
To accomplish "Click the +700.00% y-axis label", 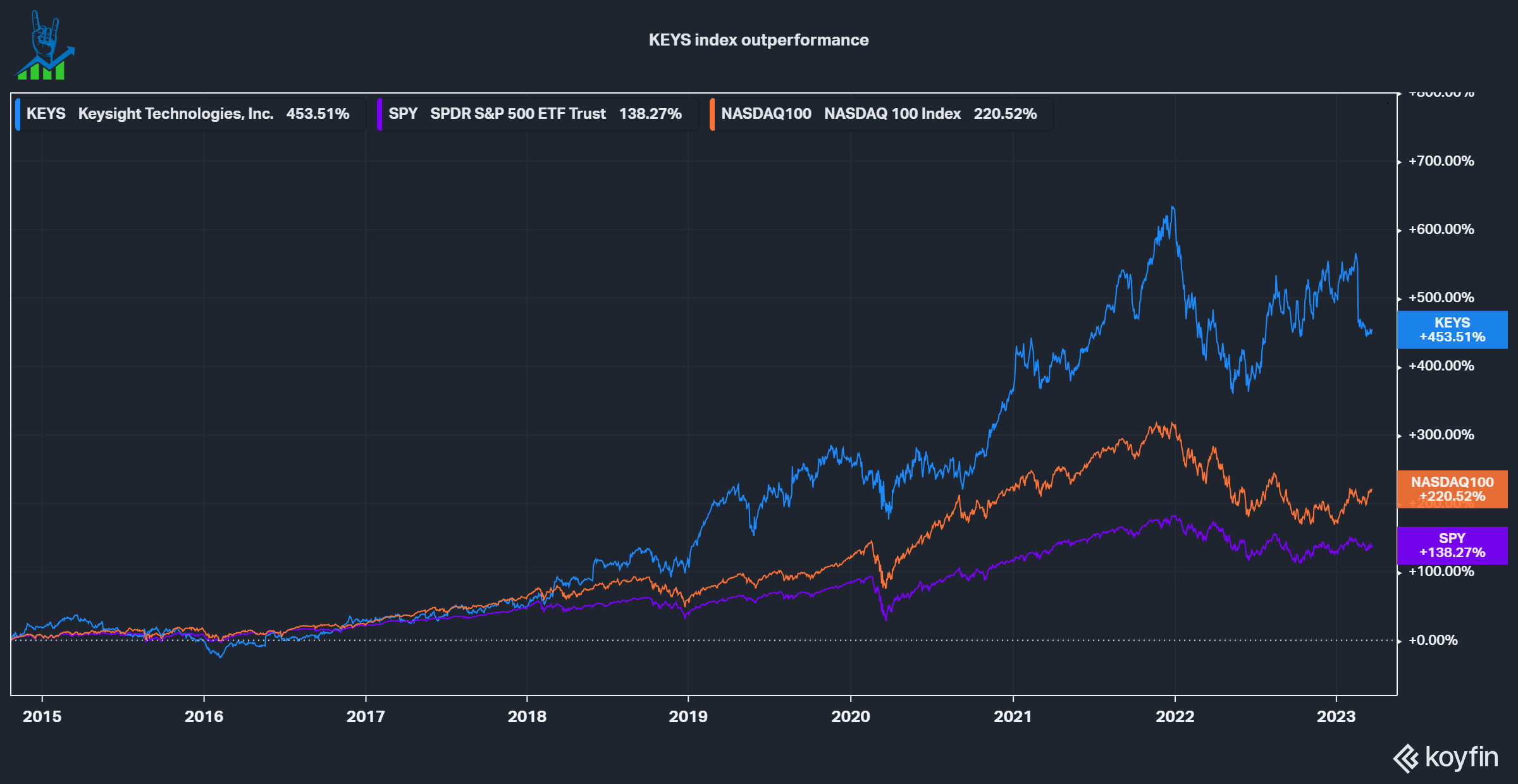I will click(x=1441, y=161).
